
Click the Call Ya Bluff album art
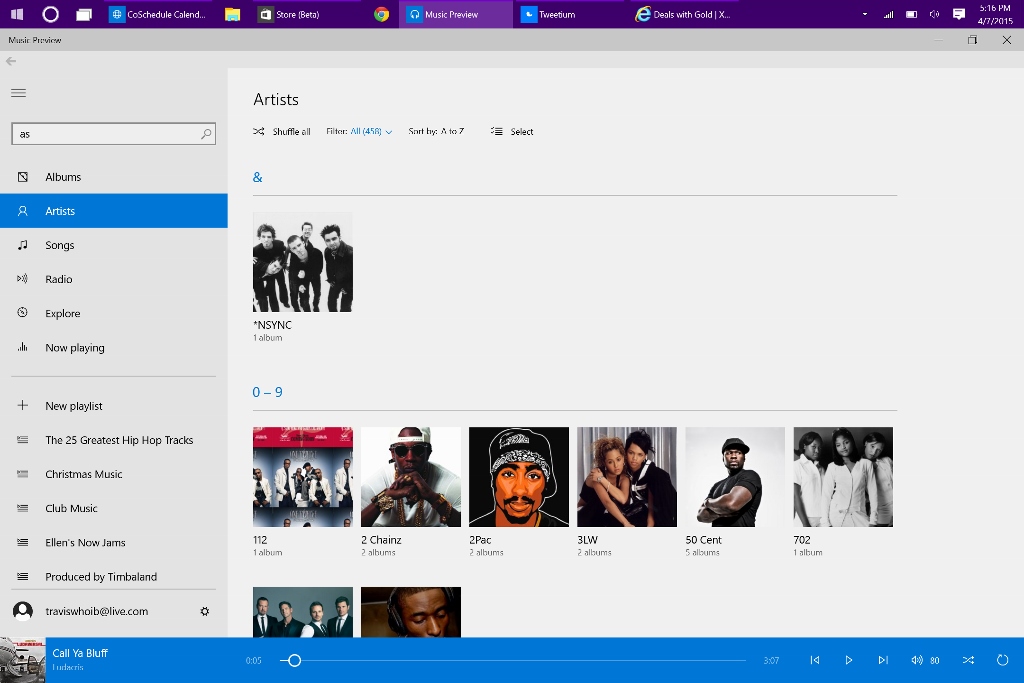coord(22,660)
